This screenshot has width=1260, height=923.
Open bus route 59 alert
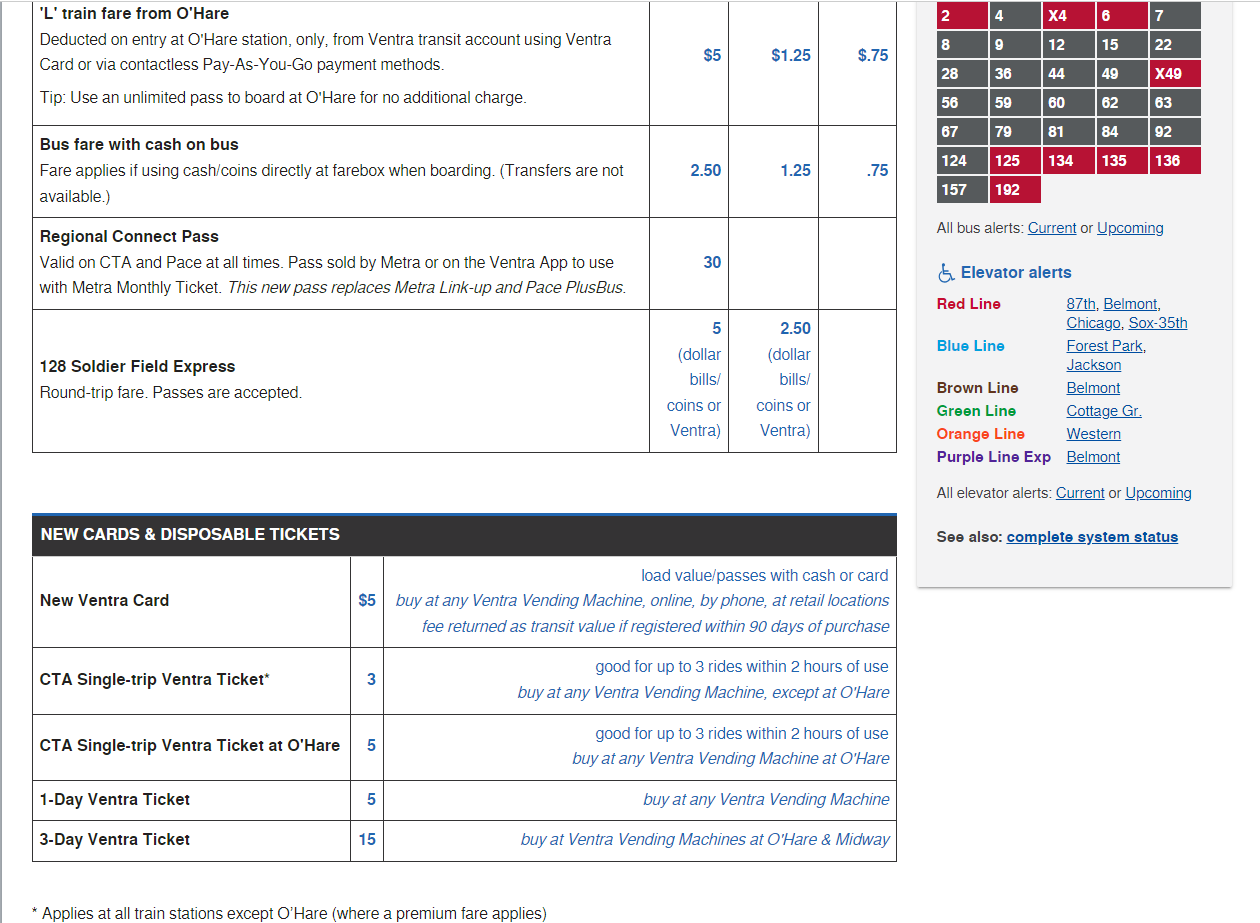coord(1015,103)
